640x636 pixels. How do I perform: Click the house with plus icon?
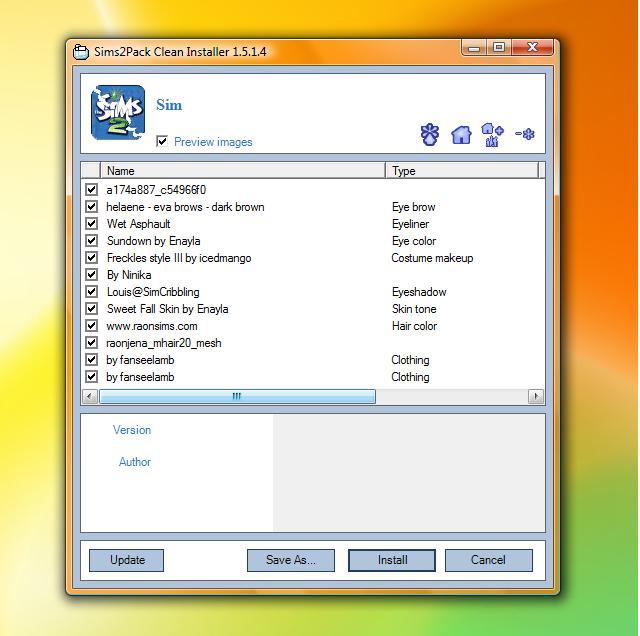(x=492, y=135)
